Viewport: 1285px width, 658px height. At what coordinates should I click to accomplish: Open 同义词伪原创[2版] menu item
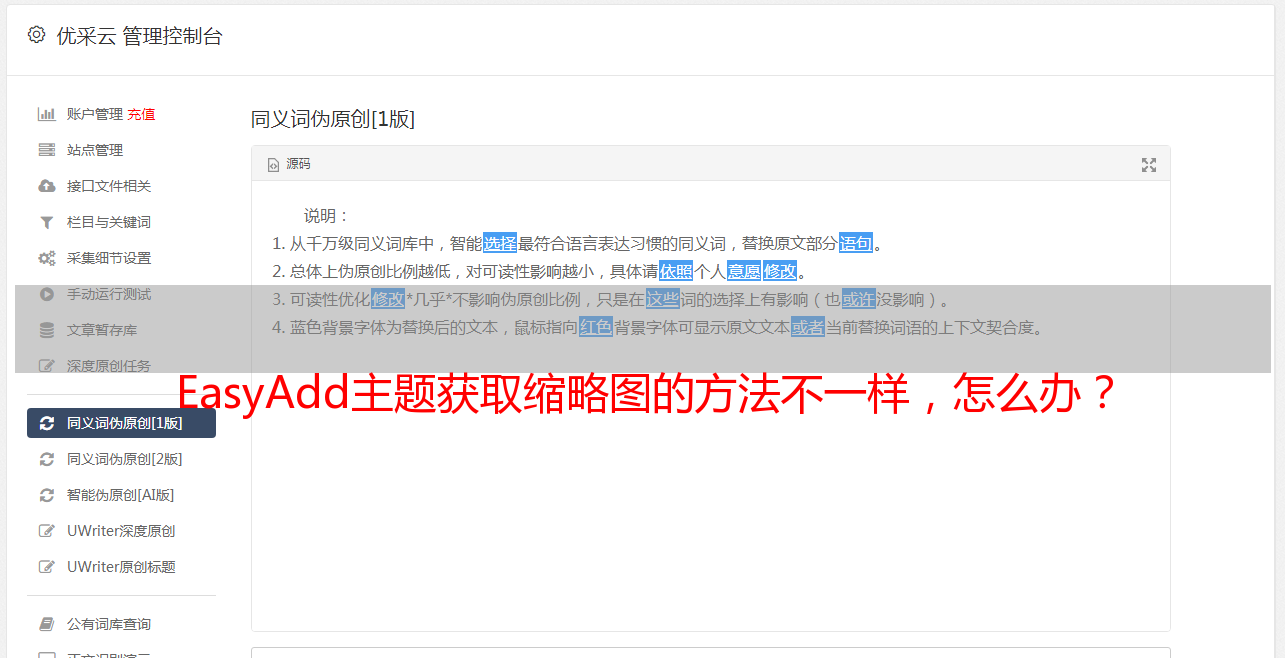[121, 459]
